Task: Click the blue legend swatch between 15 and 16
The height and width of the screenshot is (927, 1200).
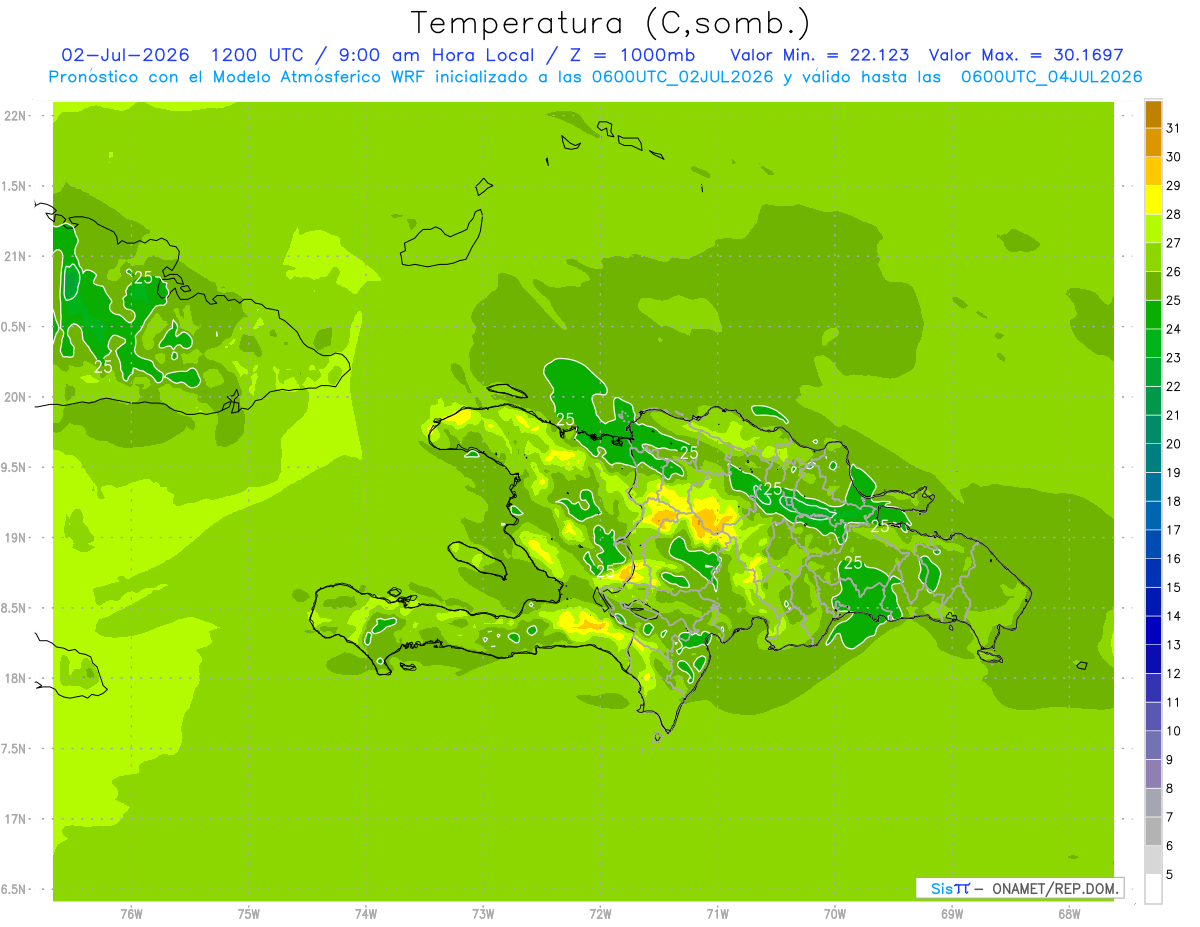Action: pos(1153,573)
